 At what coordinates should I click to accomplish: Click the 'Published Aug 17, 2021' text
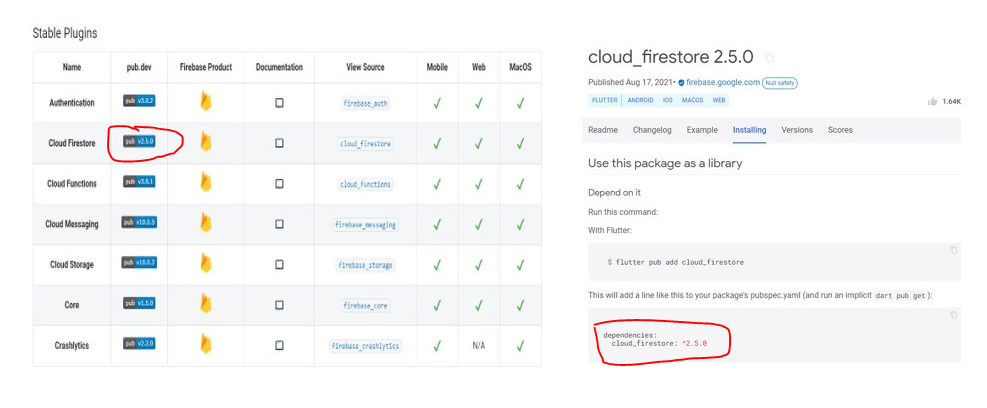(630, 82)
